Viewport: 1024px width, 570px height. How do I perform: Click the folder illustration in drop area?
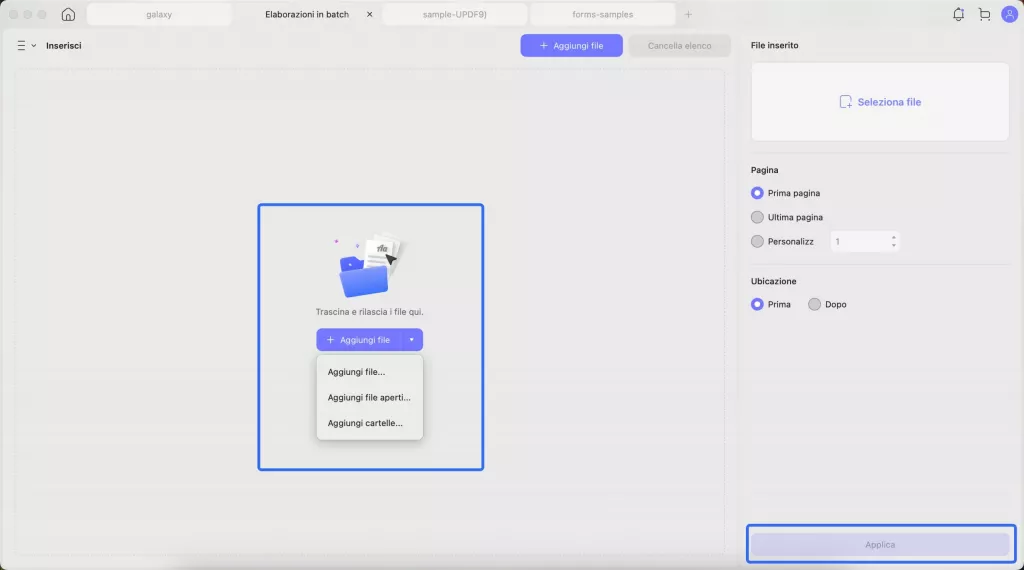point(369,266)
